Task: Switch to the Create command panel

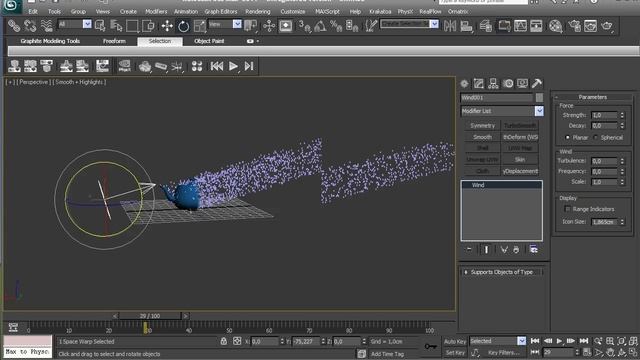Action: 464,84
